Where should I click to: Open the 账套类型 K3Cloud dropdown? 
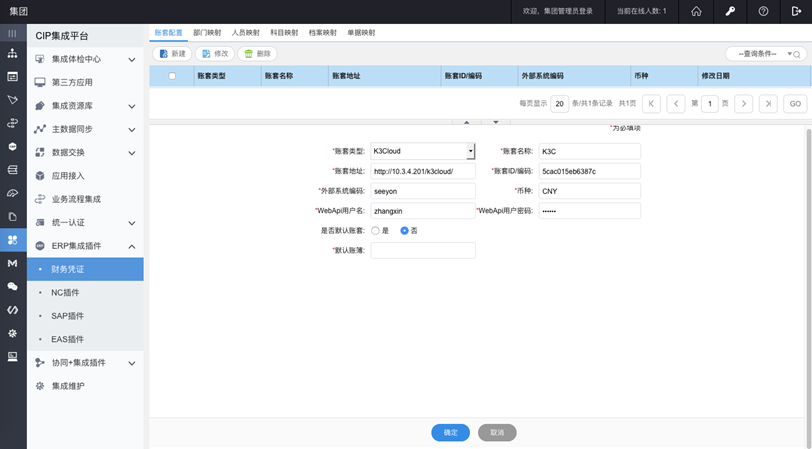pos(470,151)
